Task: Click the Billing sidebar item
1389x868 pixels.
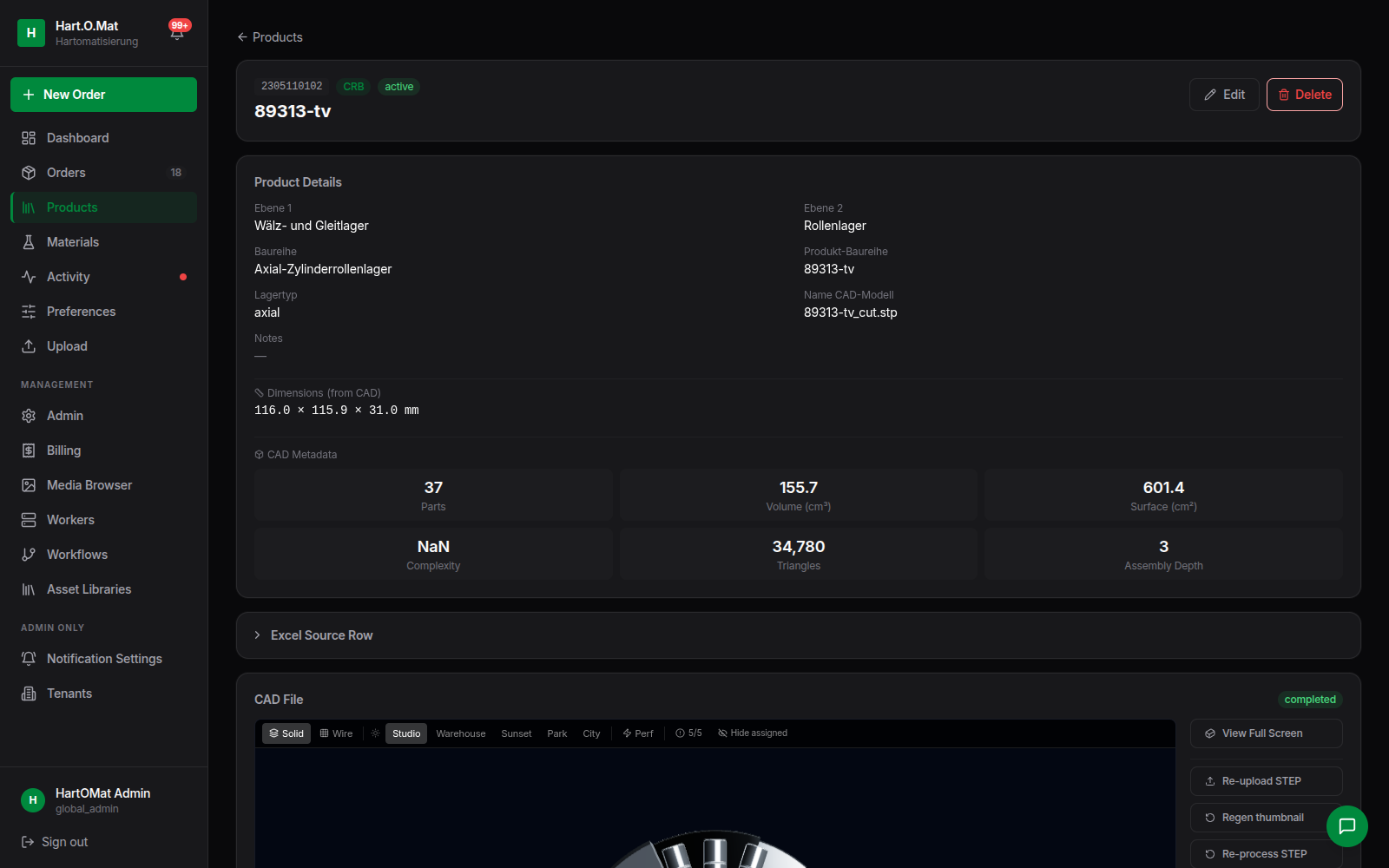Action: [x=103, y=450]
